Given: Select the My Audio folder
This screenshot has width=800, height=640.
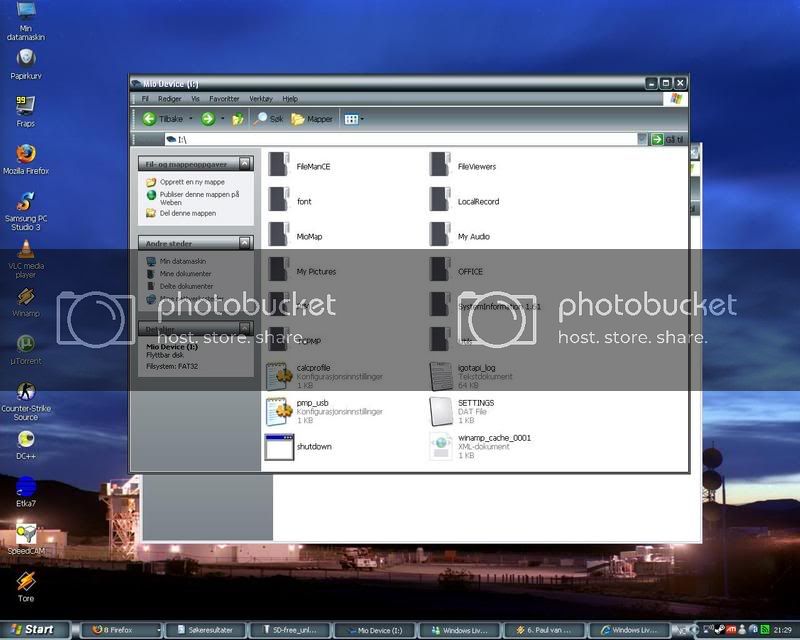Looking at the screenshot, I should click(460, 236).
